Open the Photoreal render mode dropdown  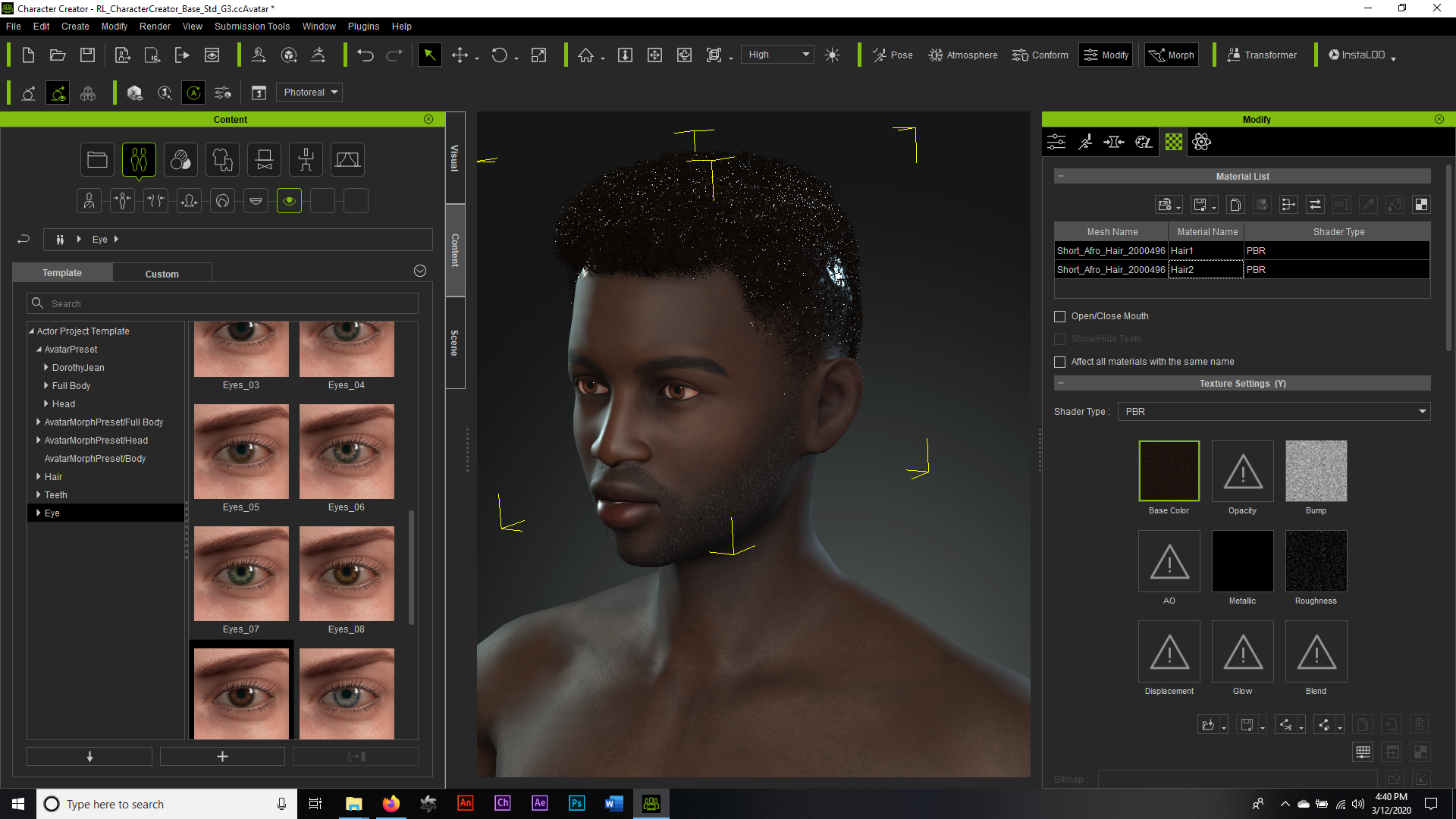pos(309,93)
